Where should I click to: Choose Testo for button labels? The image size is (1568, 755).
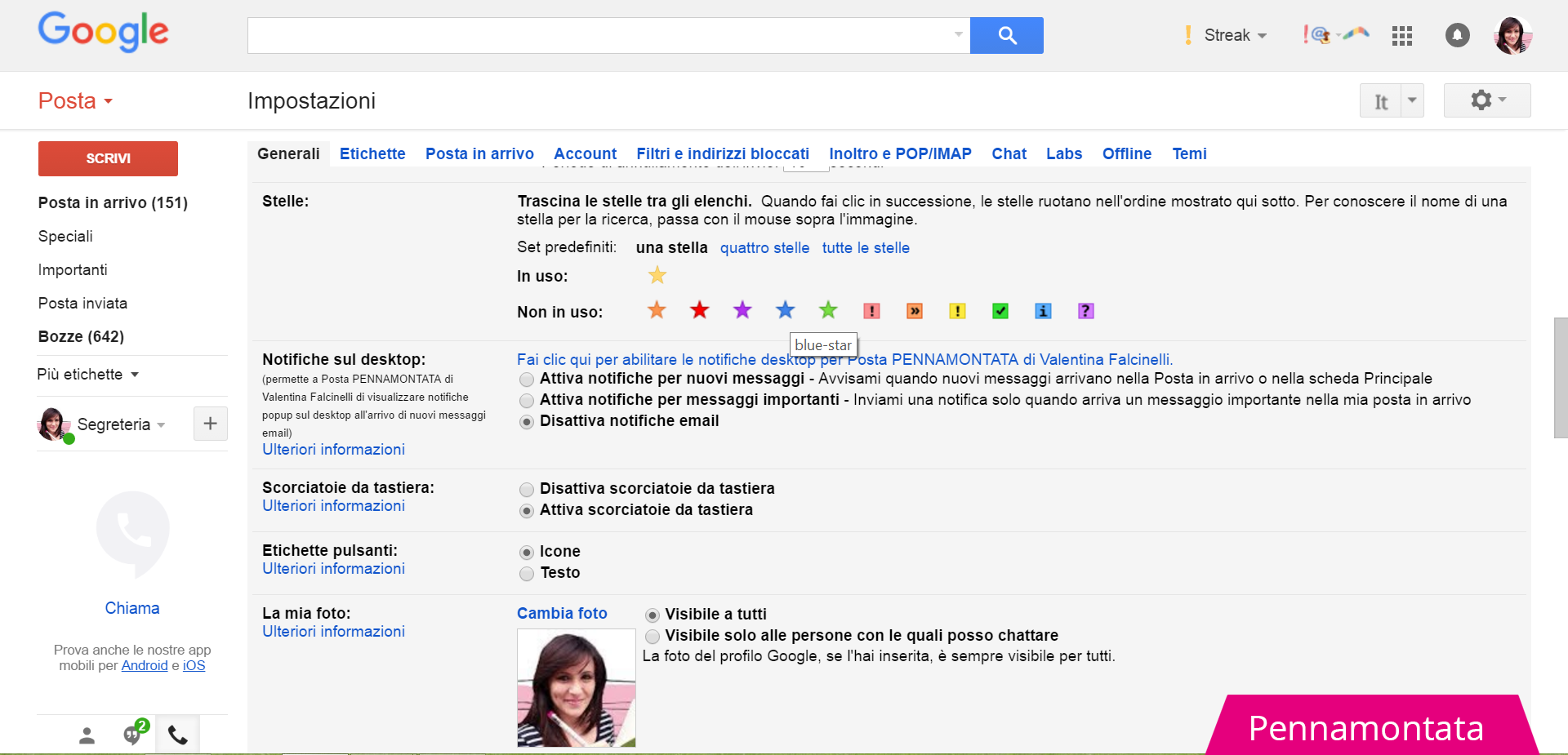click(527, 574)
